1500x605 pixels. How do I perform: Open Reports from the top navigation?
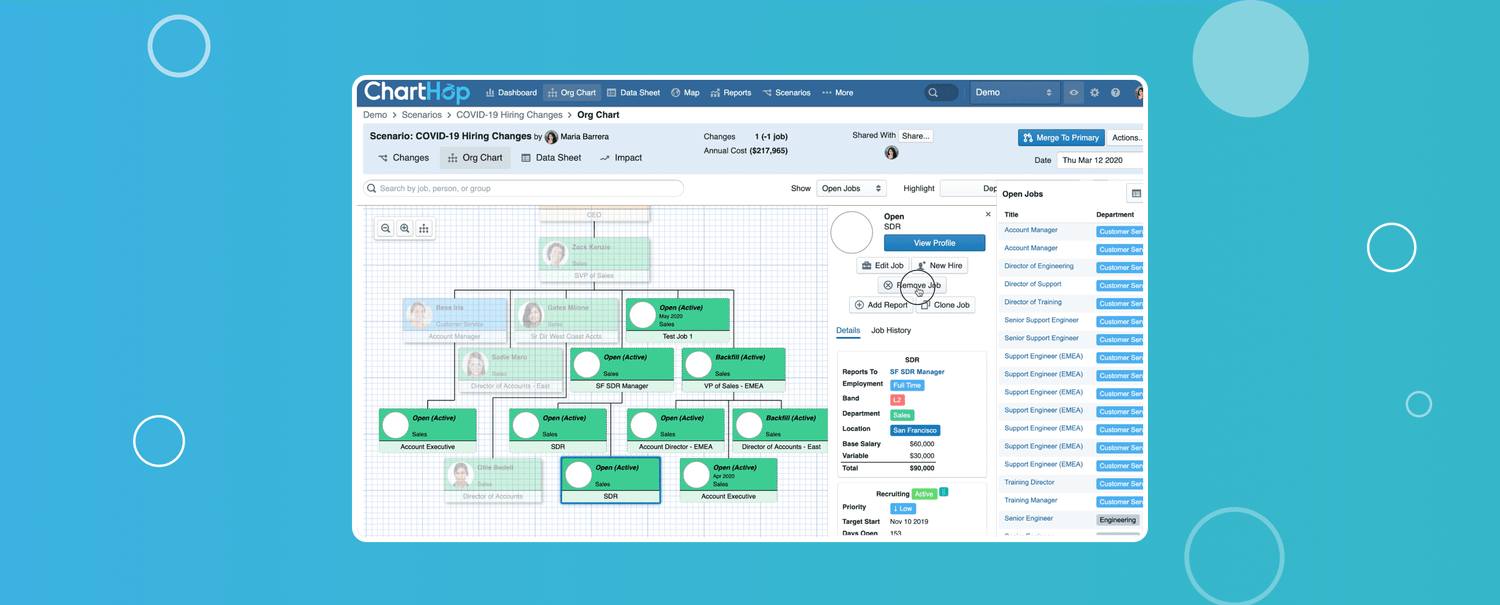click(x=731, y=93)
